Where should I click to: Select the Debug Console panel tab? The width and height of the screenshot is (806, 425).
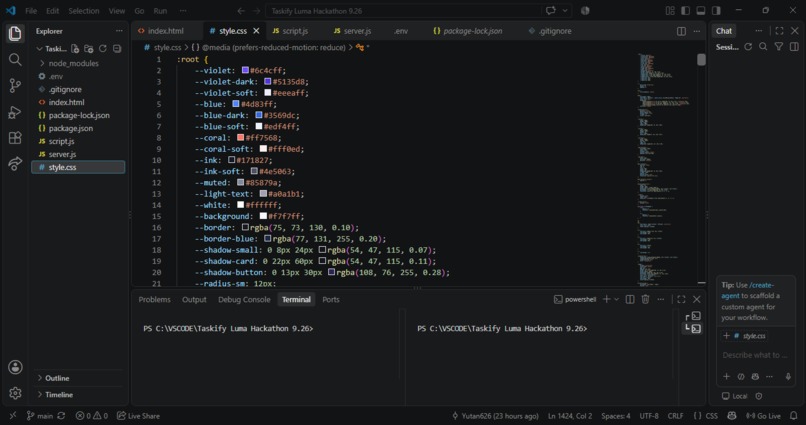(x=244, y=300)
